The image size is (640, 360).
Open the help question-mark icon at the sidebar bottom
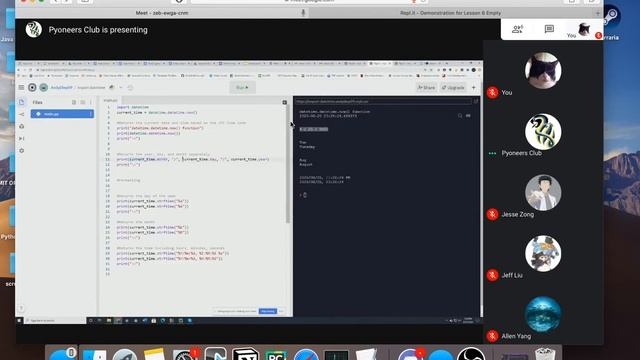coord(21,308)
